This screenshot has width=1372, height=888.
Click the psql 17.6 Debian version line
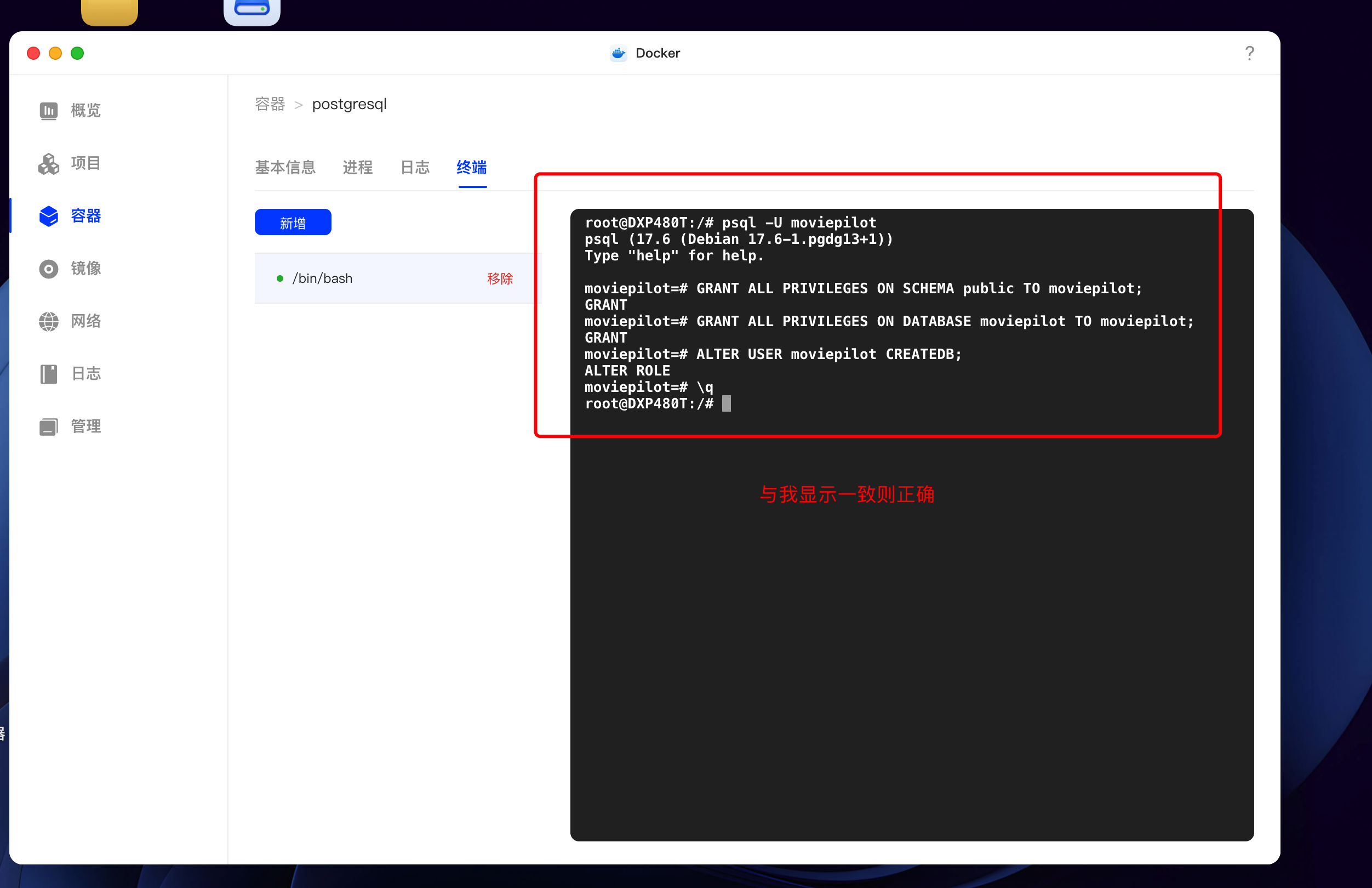[739, 239]
